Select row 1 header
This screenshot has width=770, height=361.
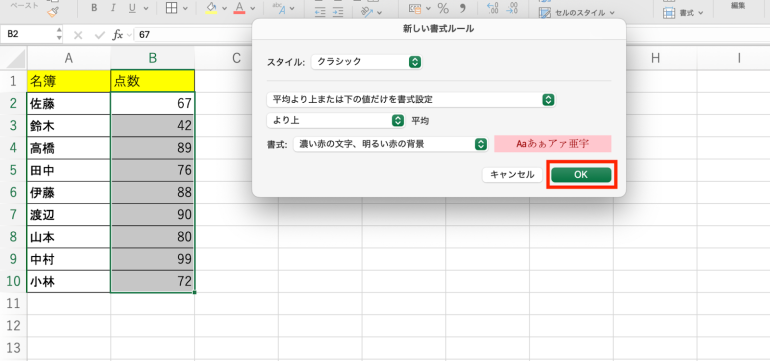(13, 81)
